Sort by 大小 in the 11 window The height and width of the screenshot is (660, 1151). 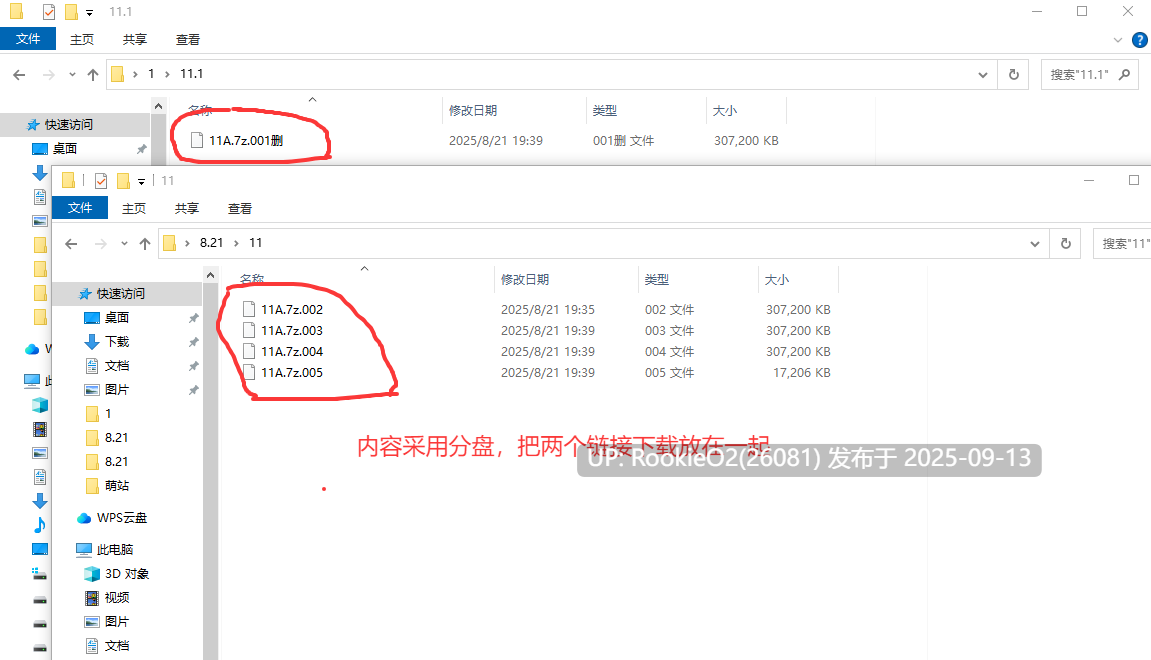[x=777, y=280]
